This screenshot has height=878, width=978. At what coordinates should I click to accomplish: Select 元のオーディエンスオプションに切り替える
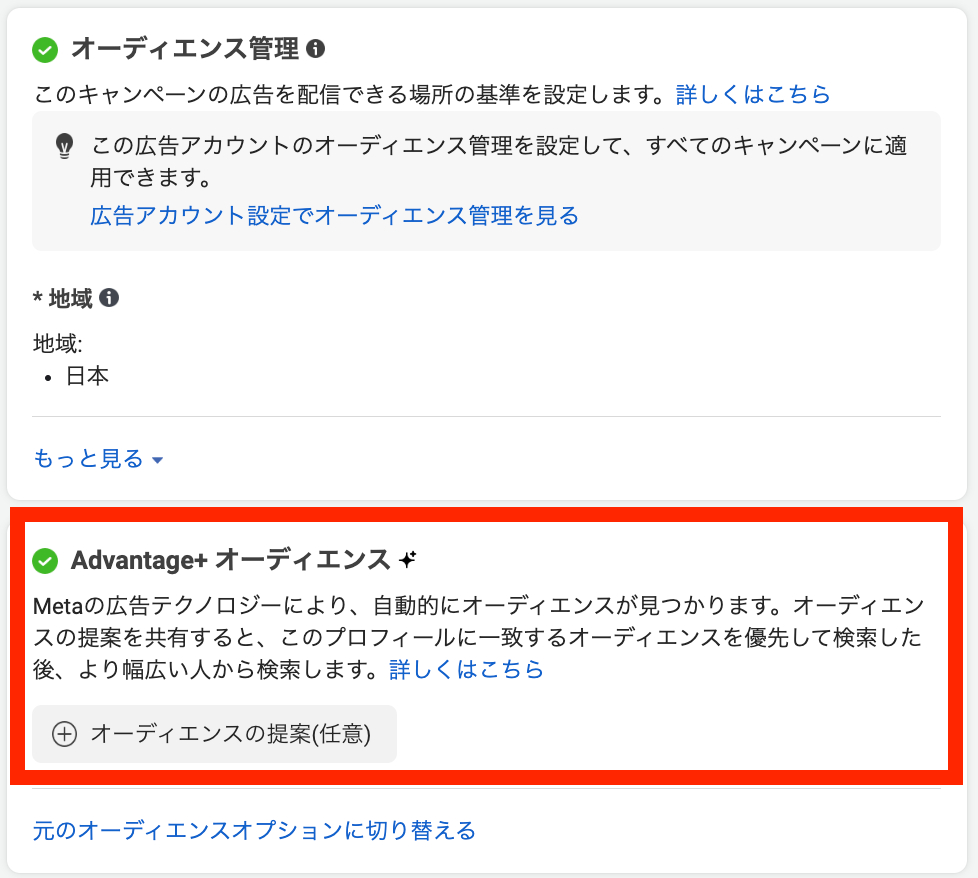pos(253,830)
